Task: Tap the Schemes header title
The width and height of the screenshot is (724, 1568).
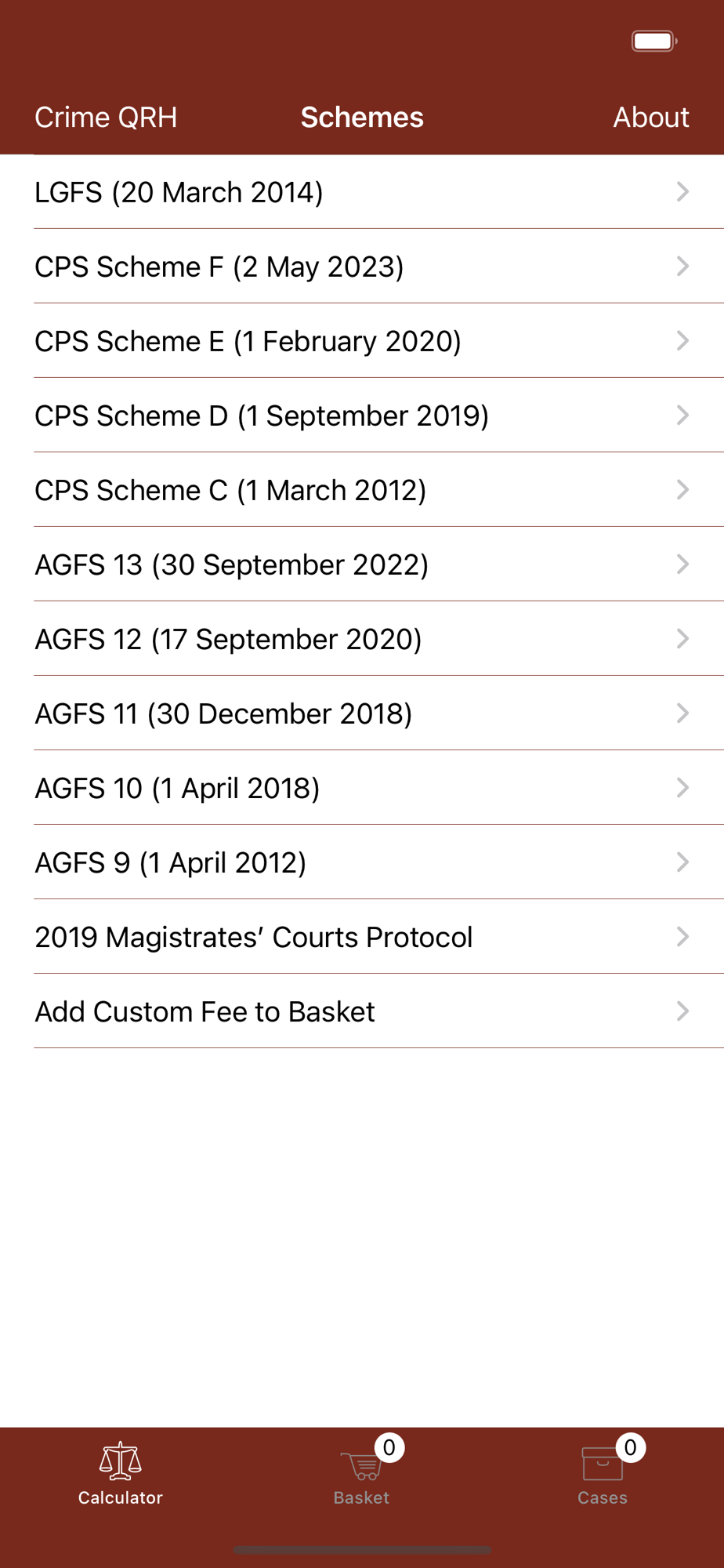Action: click(x=362, y=118)
